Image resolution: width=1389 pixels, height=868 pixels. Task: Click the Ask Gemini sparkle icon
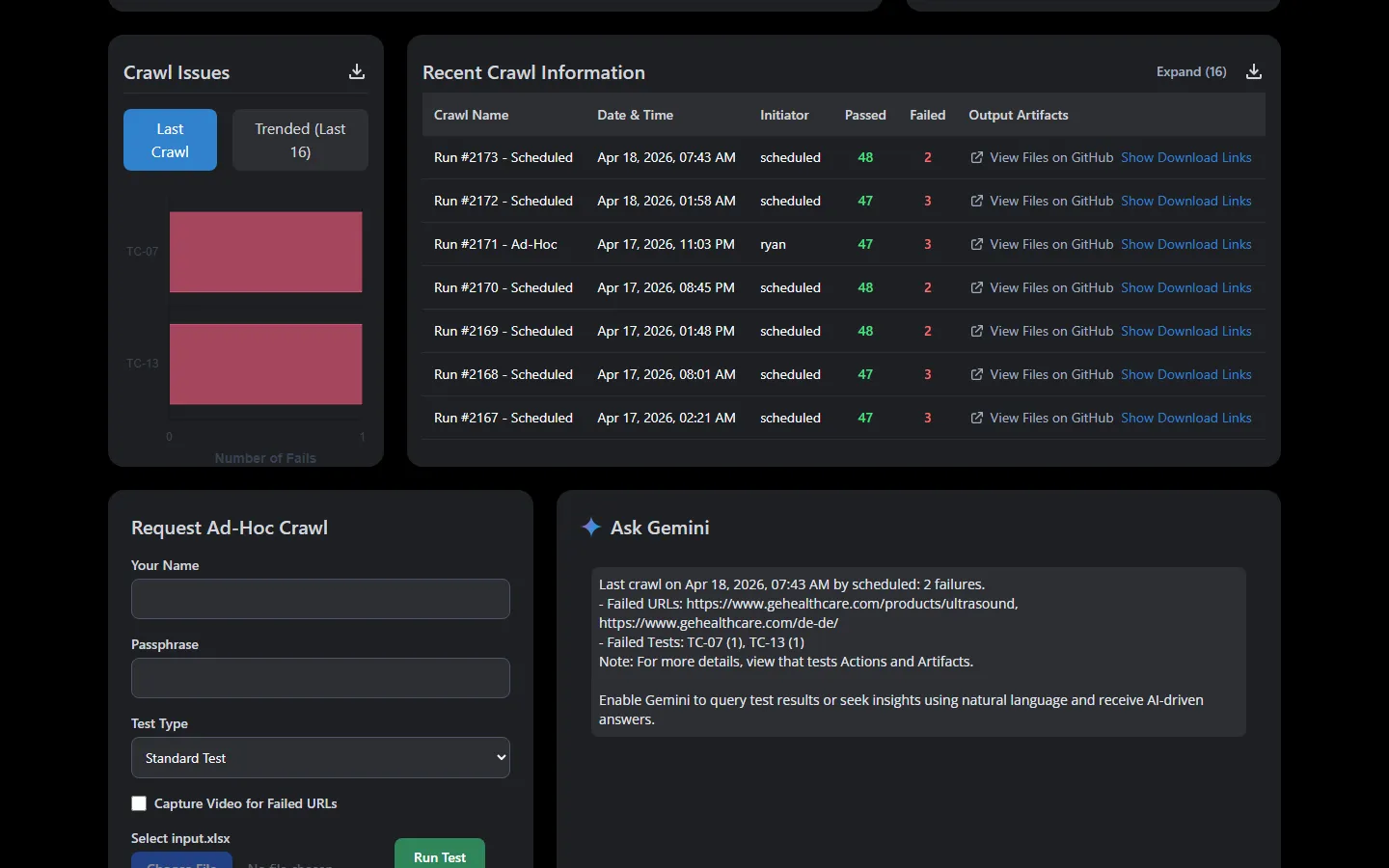591,527
